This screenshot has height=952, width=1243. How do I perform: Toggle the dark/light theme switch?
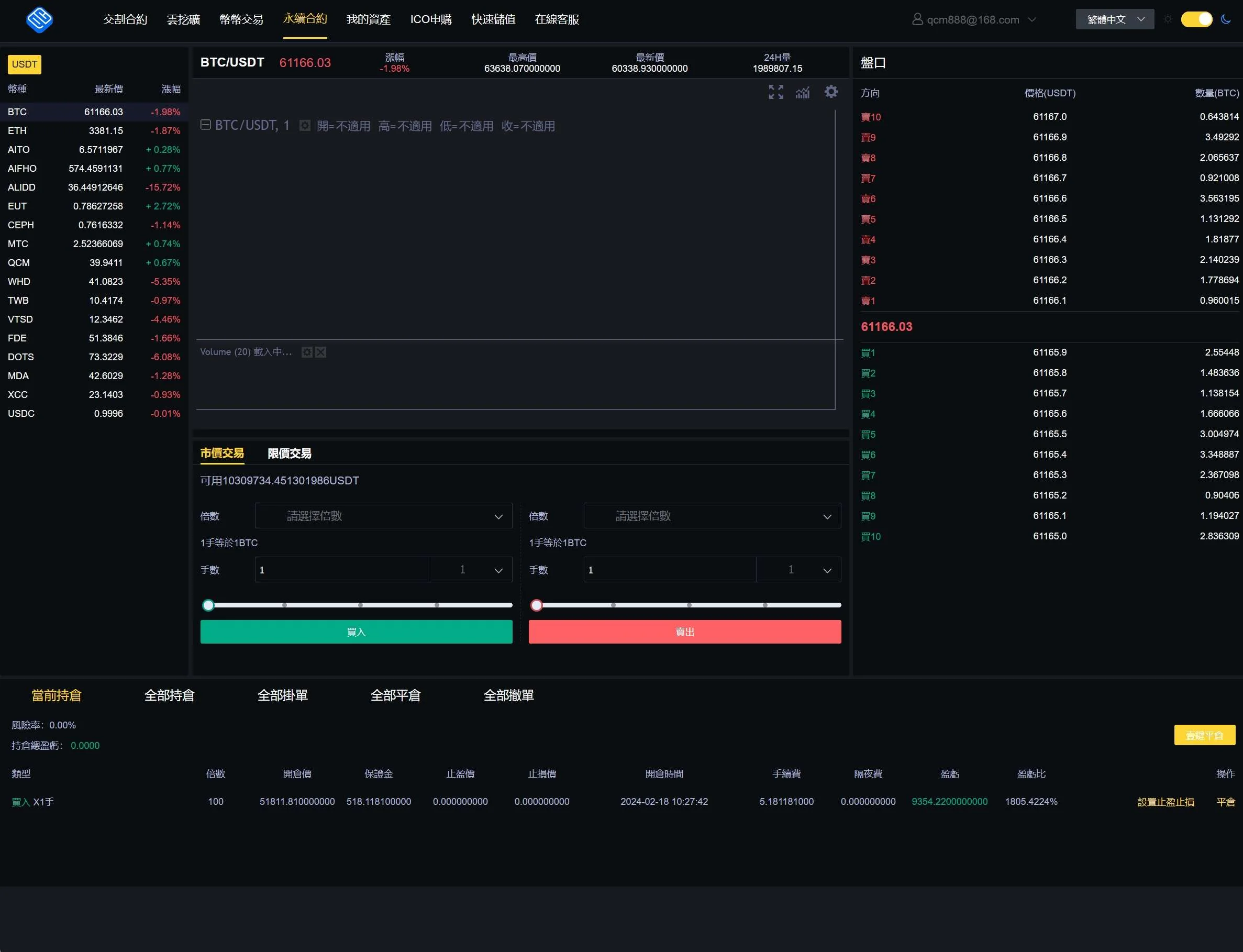point(1196,19)
